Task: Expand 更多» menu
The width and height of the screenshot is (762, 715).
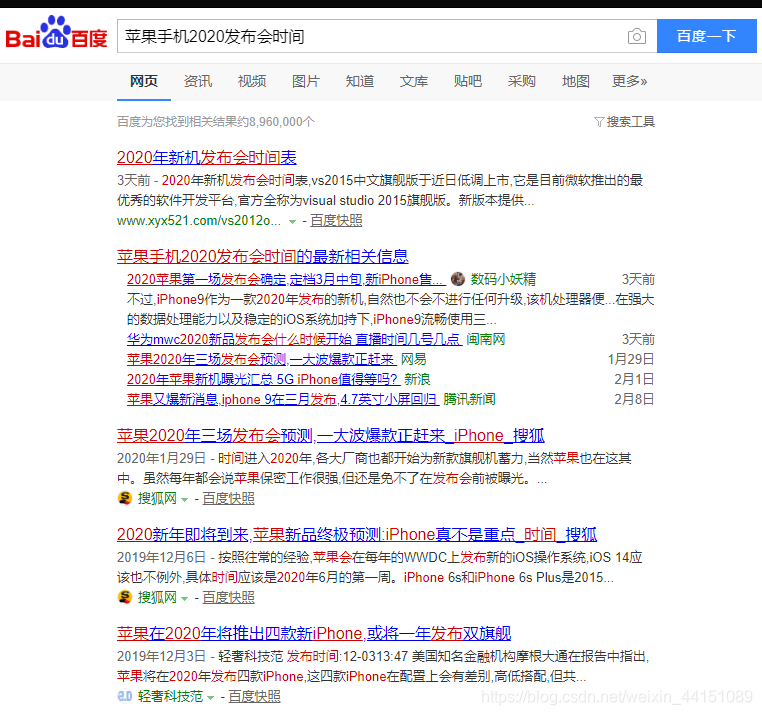Action: [629, 81]
